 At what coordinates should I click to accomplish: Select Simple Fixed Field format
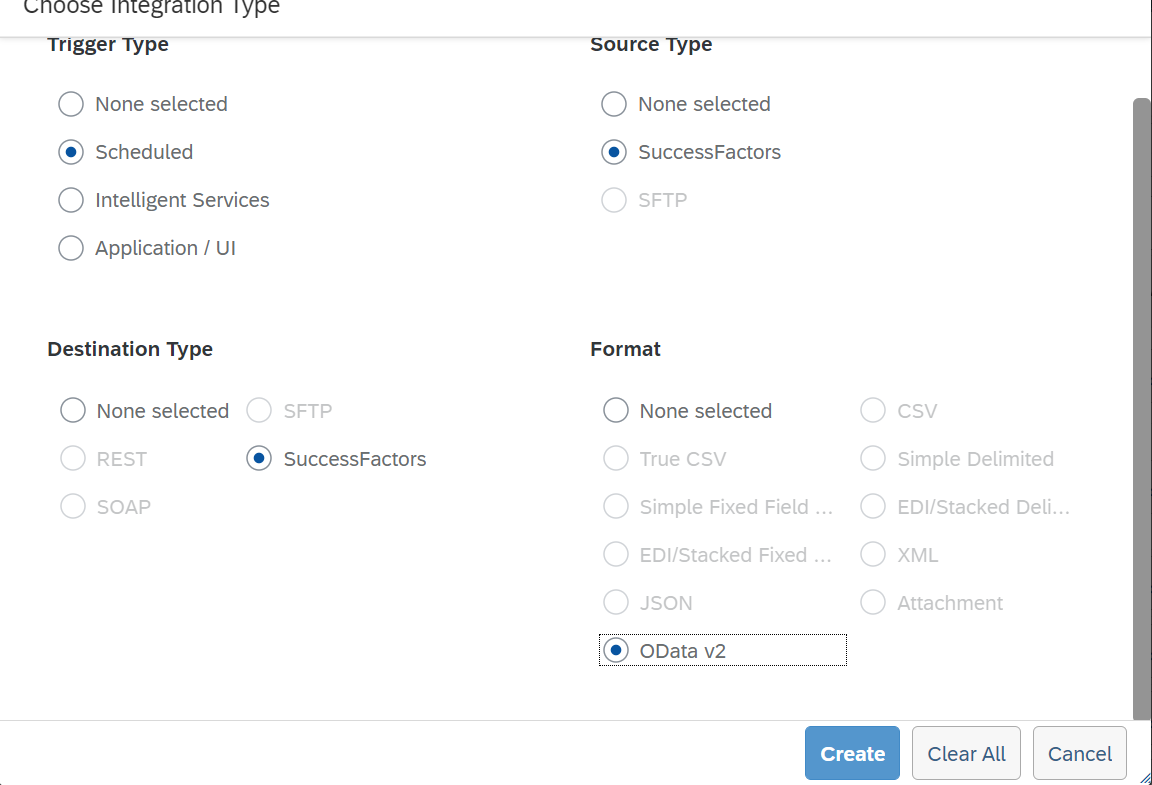point(616,506)
